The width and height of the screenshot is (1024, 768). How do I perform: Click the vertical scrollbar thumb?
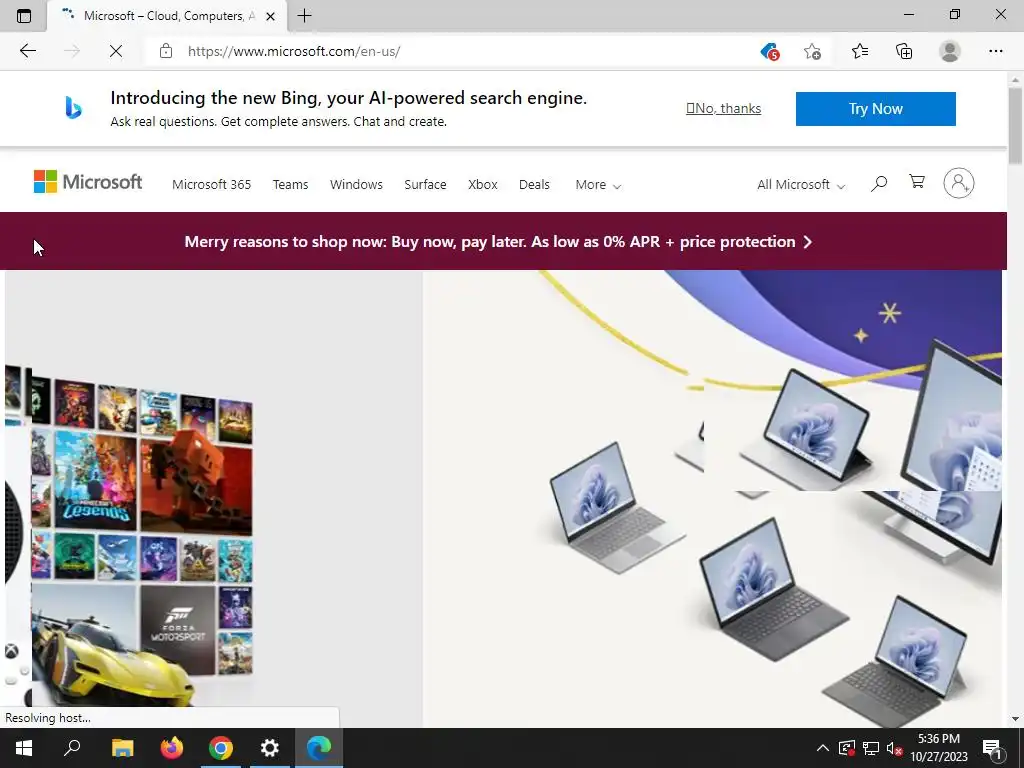point(1016,125)
